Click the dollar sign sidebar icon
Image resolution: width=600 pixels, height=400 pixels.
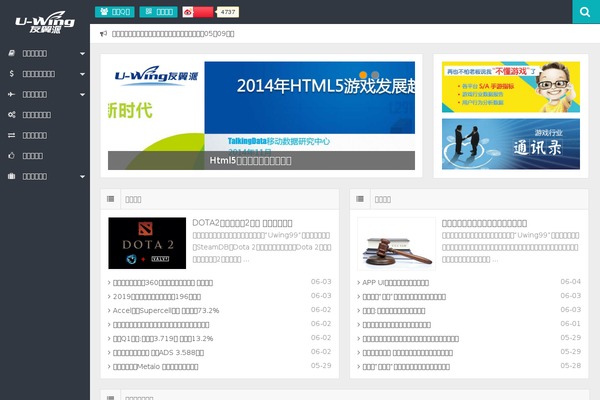11,73
